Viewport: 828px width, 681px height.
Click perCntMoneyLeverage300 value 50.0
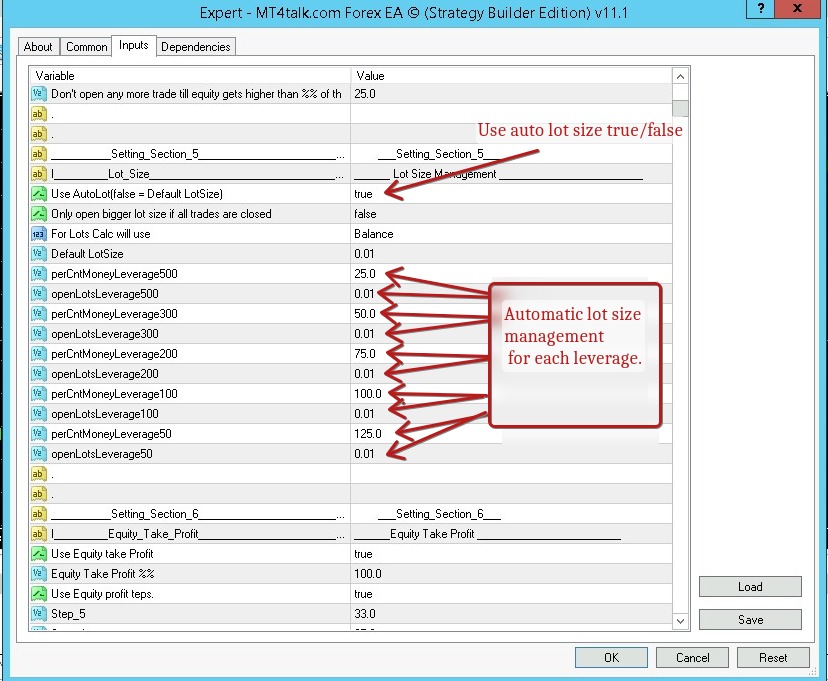(x=365, y=314)
